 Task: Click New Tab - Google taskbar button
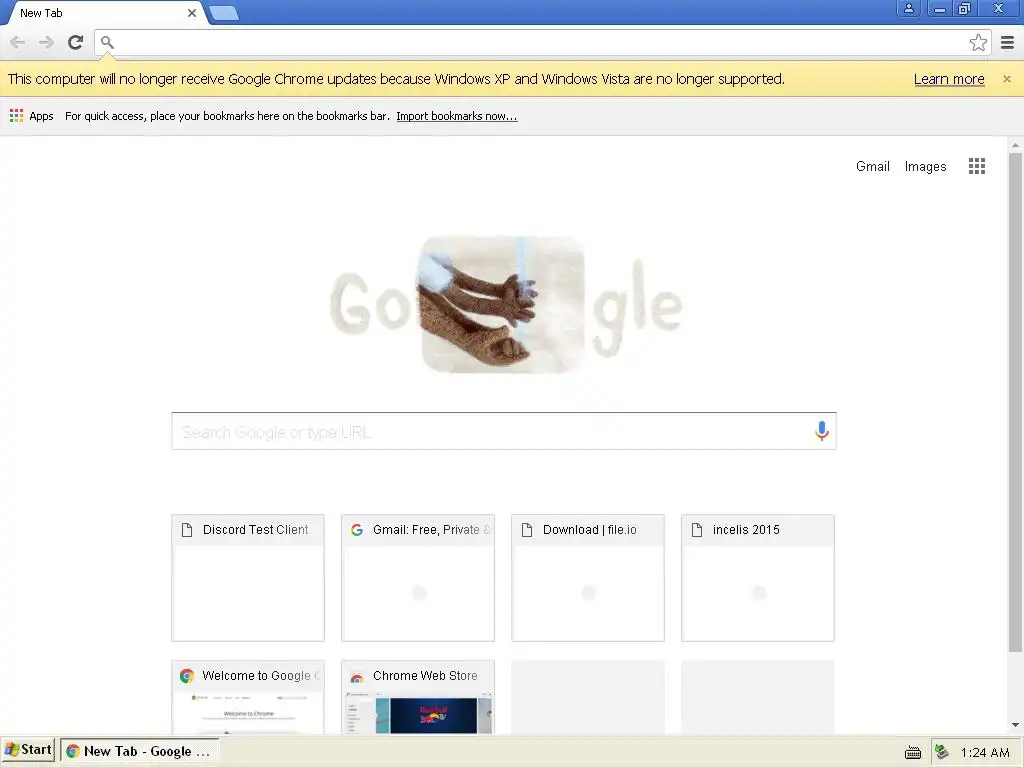tap(140, 751)
